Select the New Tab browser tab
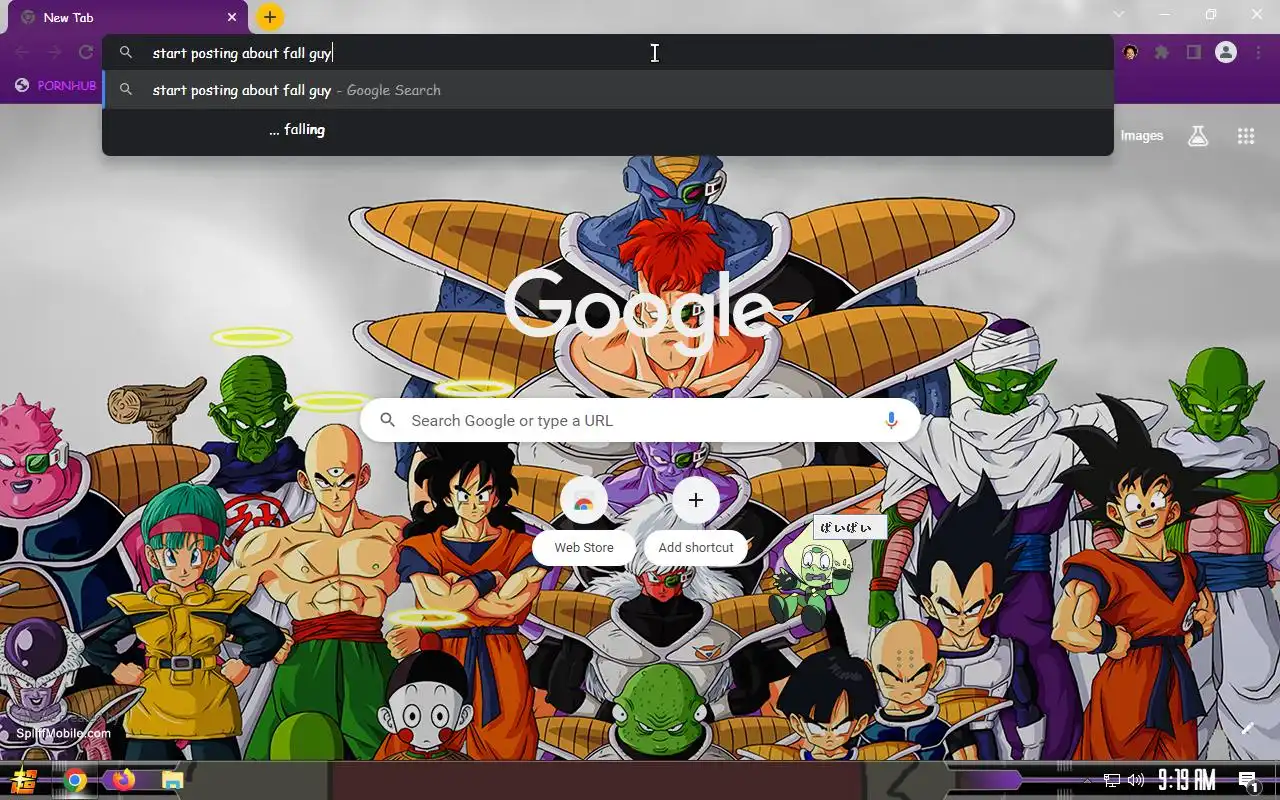This screenshot has height=800, width=1280. point(125,17)
